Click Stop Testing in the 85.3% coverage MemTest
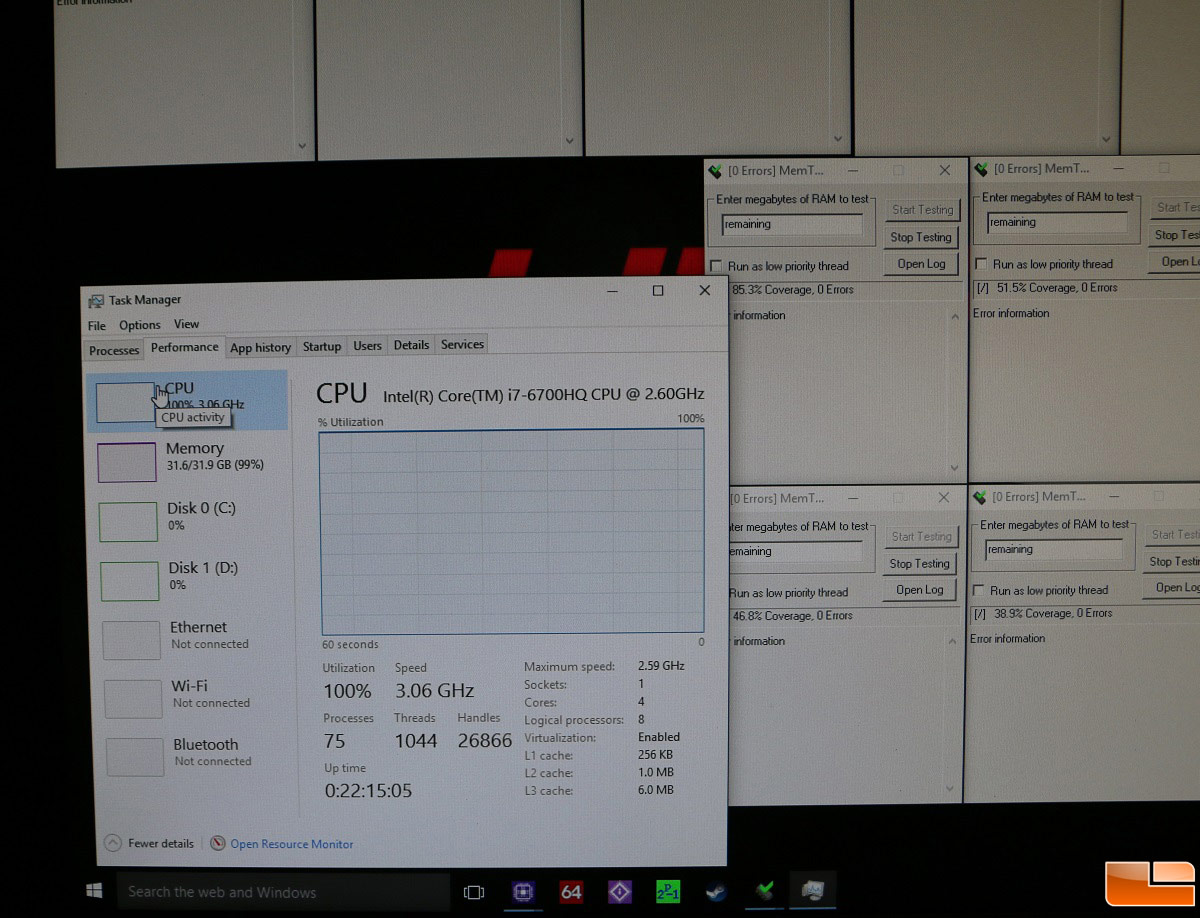Image resolution: width=1200 pixels, height=918 pixels. click(921, 237)
